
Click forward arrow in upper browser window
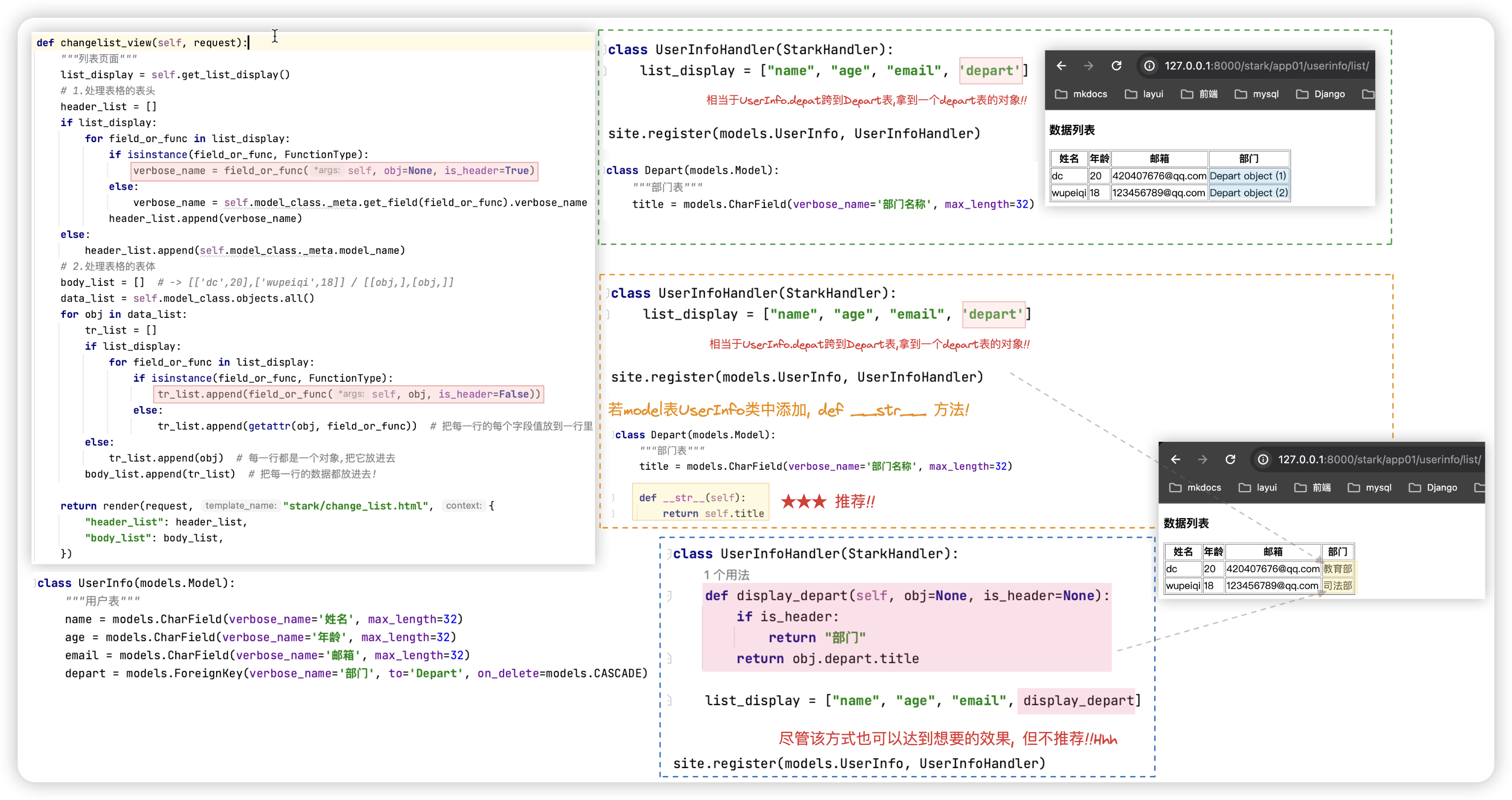tap(1089, 66)
